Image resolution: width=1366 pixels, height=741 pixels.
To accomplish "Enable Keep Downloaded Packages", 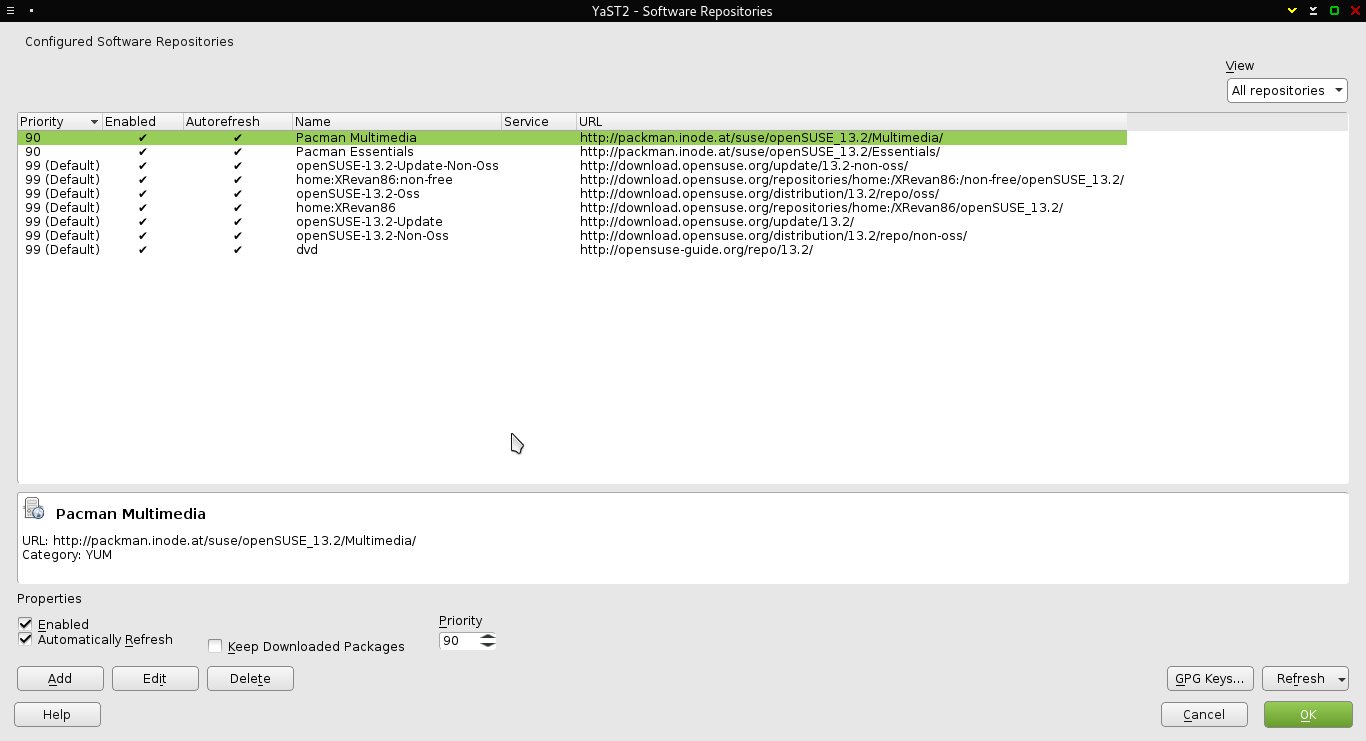I will [215, 646].
